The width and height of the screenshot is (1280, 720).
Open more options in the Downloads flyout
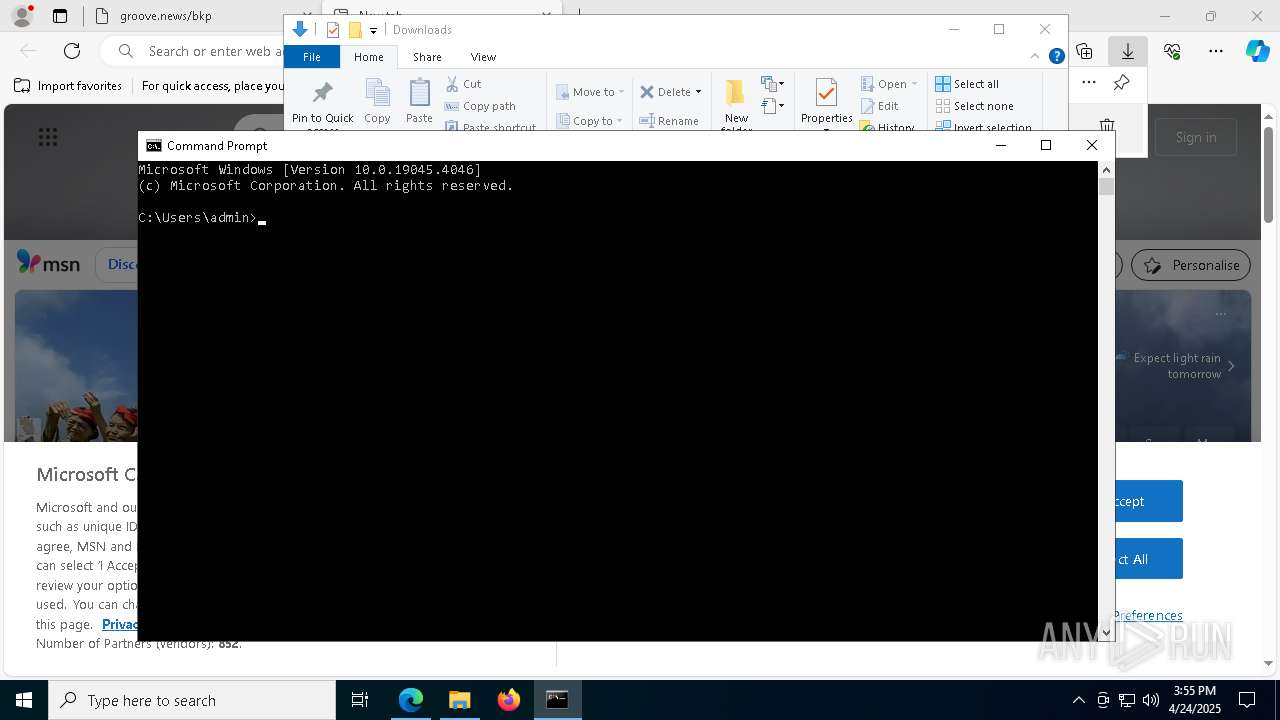(1089, 83)
